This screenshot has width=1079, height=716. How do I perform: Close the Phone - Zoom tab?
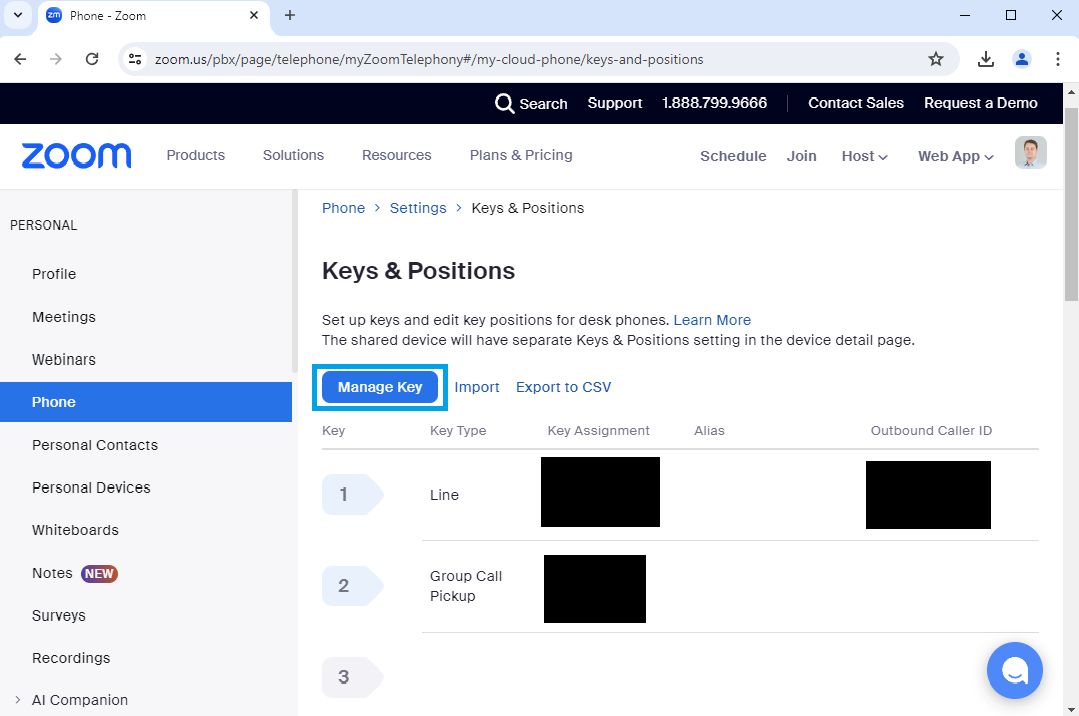click(254, 15)
